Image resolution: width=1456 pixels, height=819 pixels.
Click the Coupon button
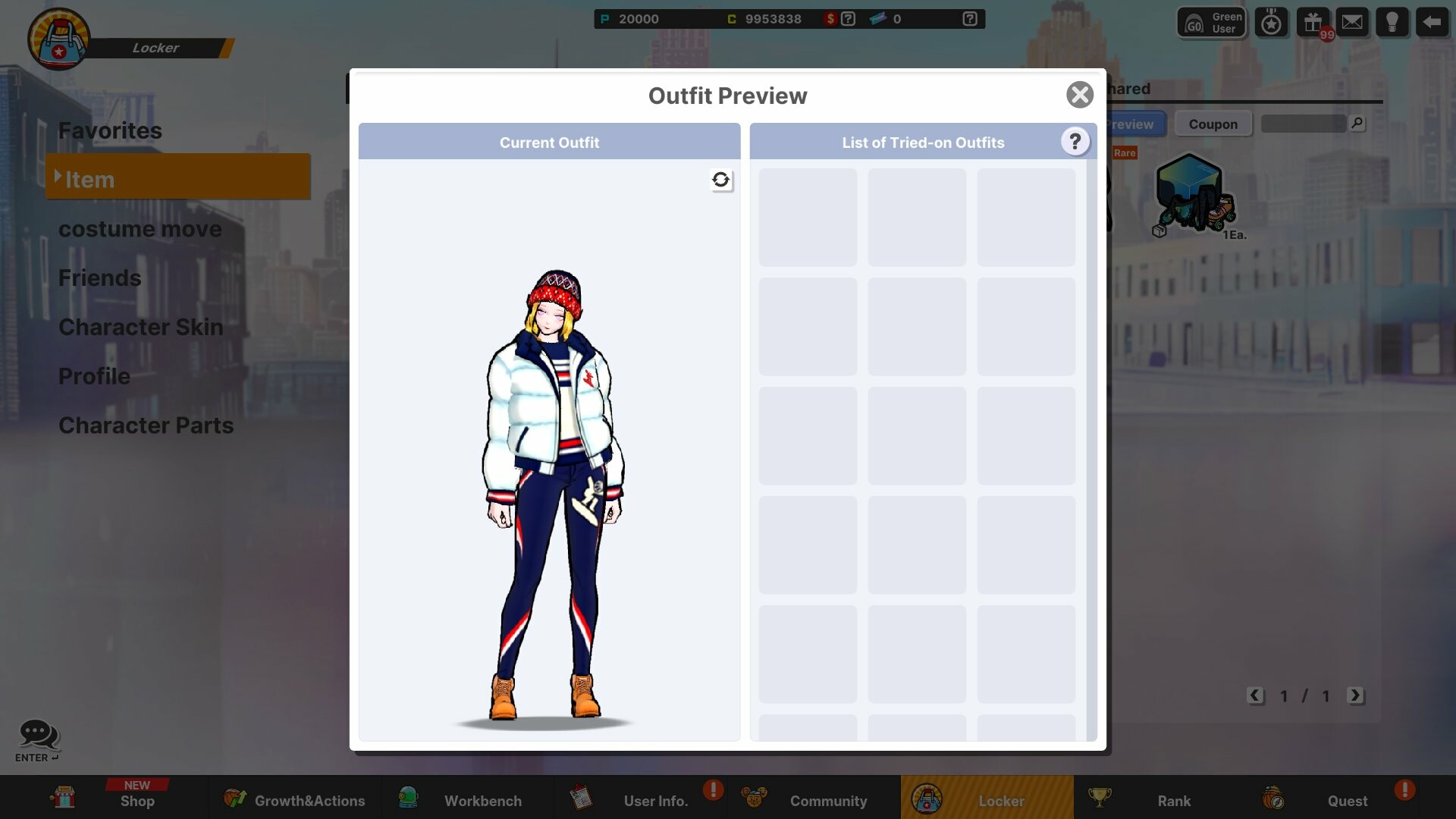1213,124
